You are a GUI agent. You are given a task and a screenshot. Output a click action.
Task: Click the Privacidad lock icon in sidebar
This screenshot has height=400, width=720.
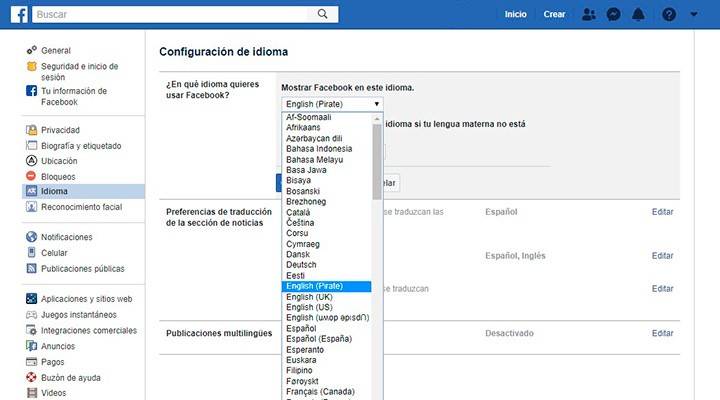[x=31, y=130]
